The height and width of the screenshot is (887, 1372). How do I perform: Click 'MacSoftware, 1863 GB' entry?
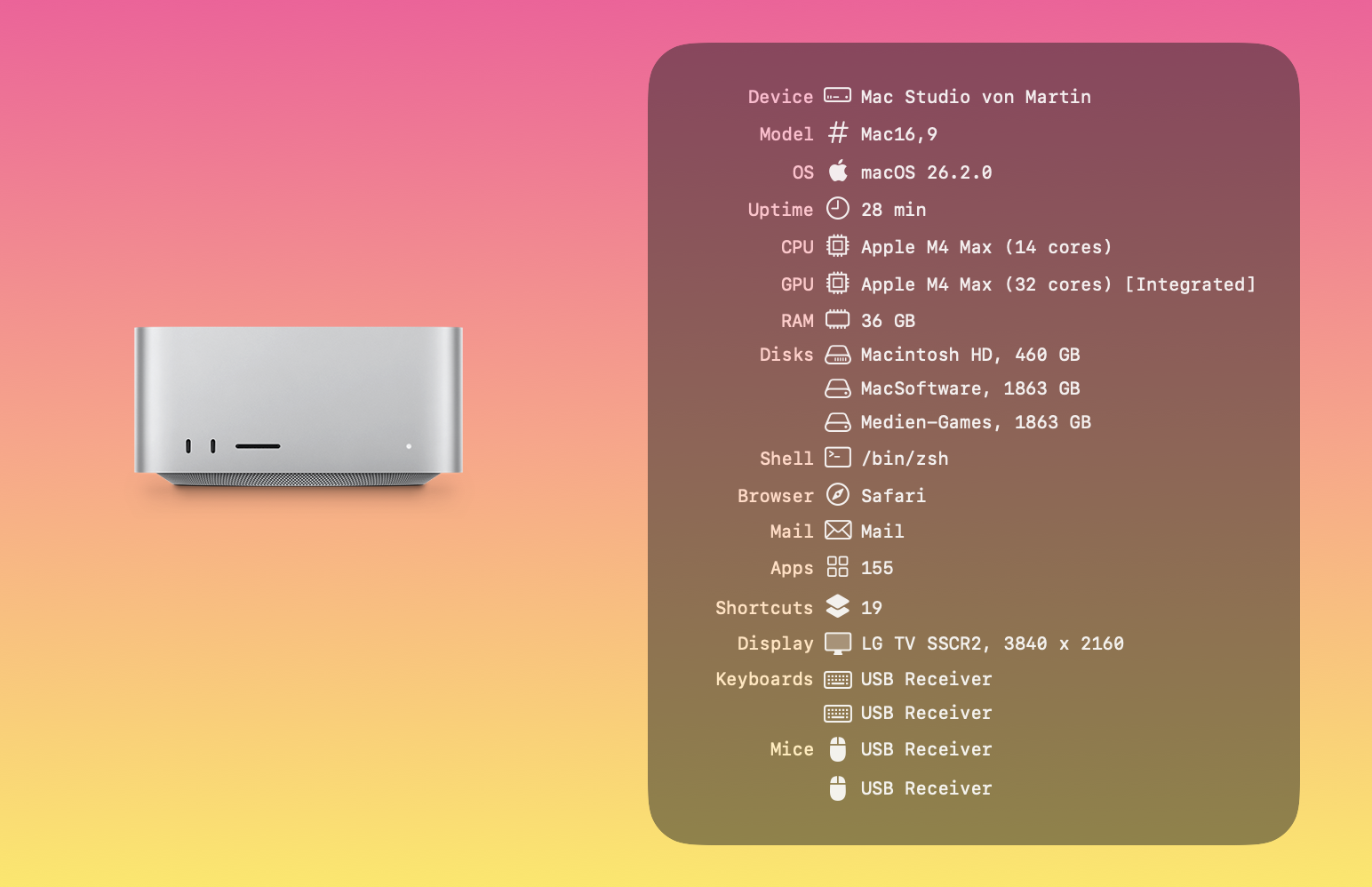pyautogui.click(x=970, y=388)
